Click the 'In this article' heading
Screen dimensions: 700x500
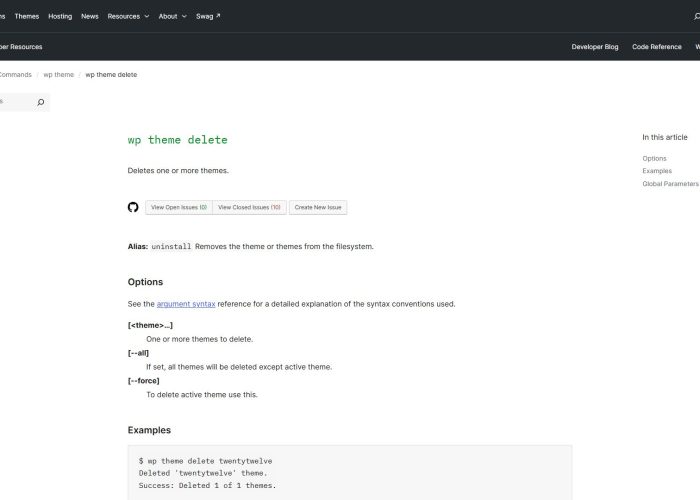tap(665, 138)
